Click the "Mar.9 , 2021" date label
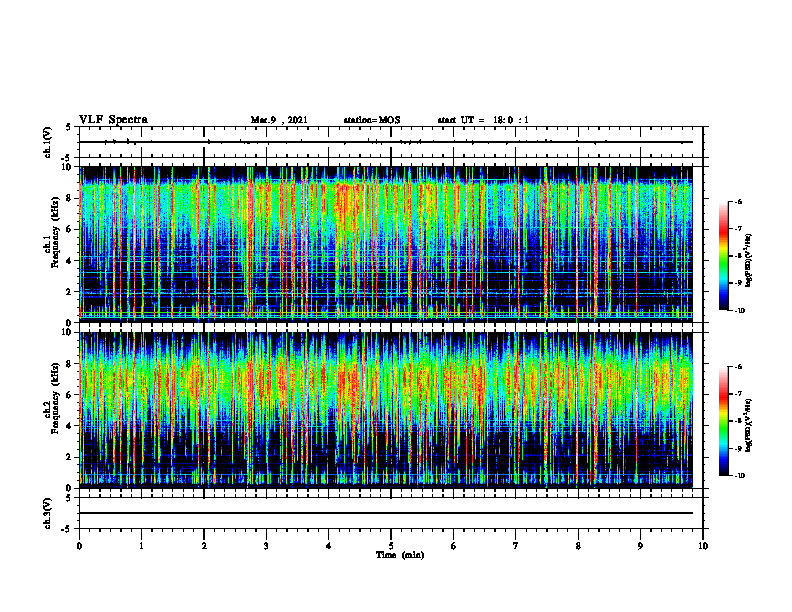Viewport: 792px width, 612px height. [x=279, y=120]
